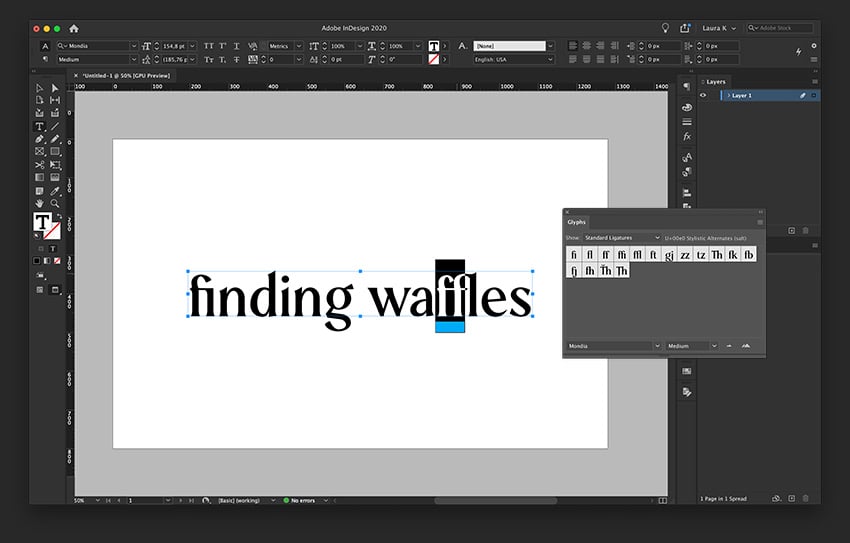850x543 pixels.
Task: Activate the Zoom tool magnifier
Action: coord(55,204)
